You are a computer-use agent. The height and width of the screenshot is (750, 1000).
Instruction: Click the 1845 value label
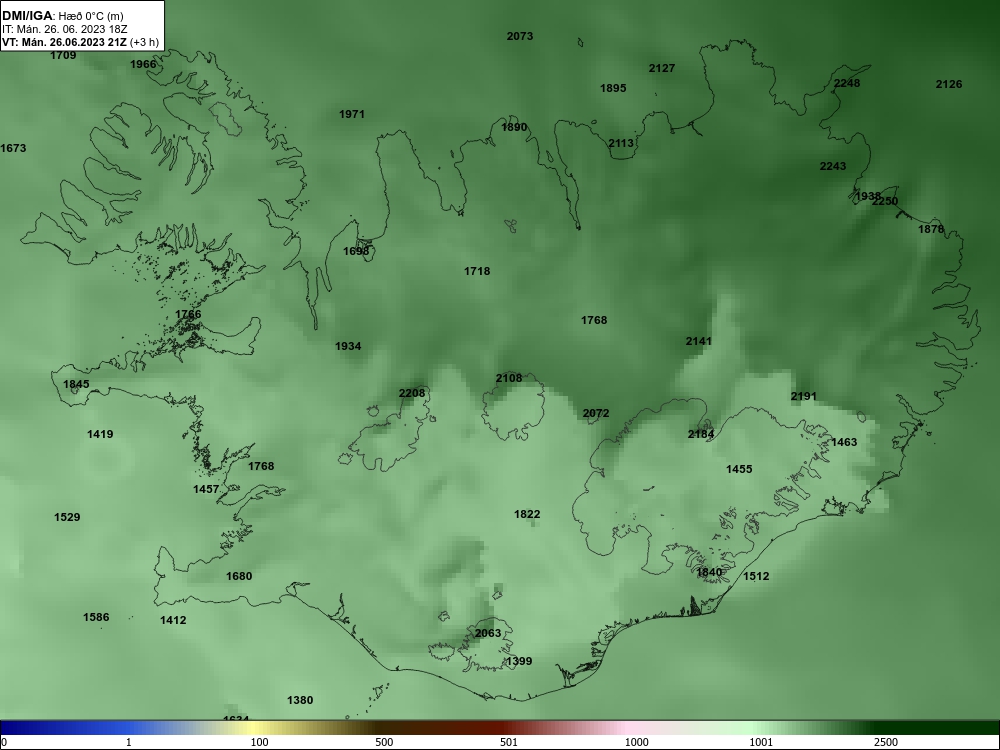[77, 385]
